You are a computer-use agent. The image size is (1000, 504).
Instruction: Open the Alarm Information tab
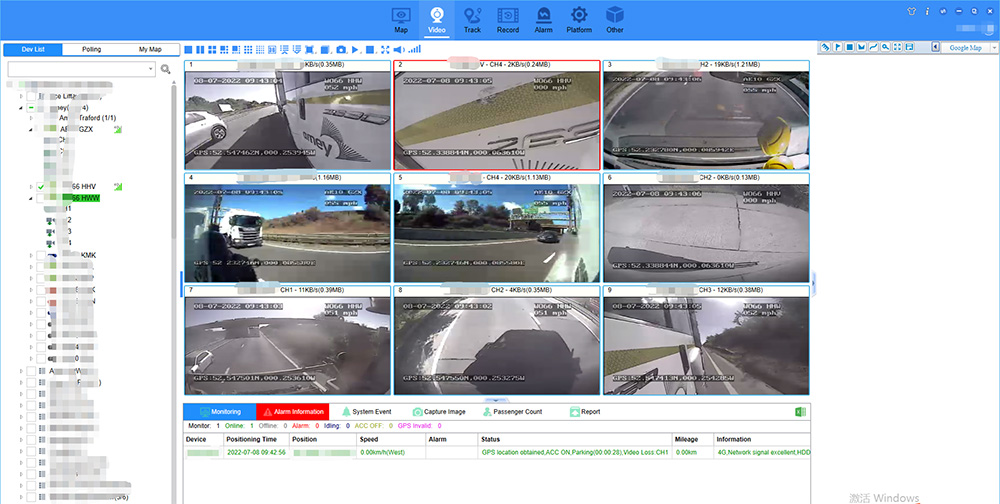(x=292, y=412)
